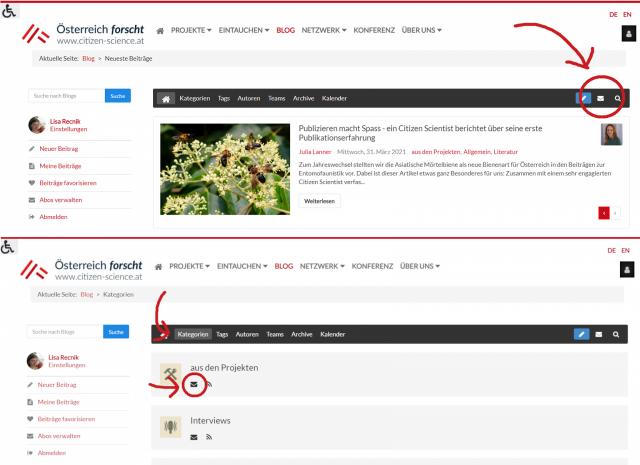Image resolution: width=640 pixels, height=465 pixels.
Task: Open the user account icon on Neueste Beiträge page
Action: (x=629, y=34)
